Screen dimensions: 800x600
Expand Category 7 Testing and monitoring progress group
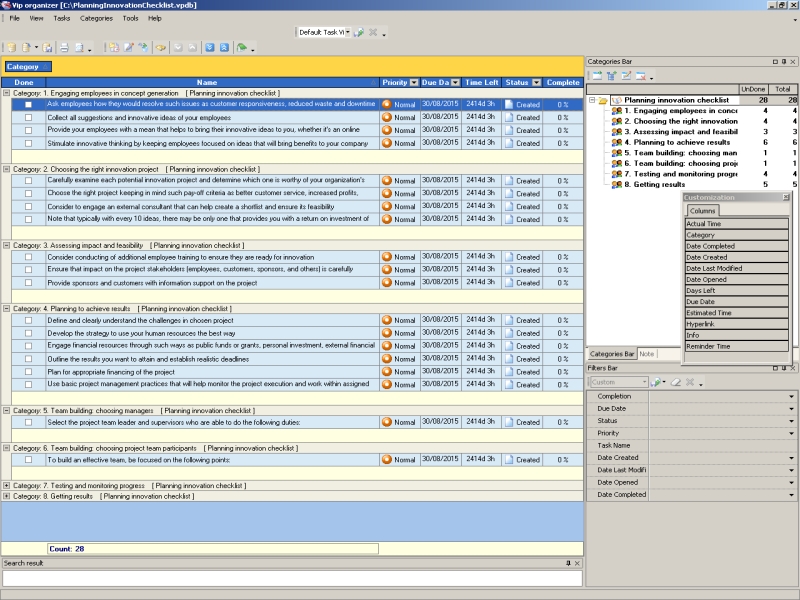coord(7,485)
